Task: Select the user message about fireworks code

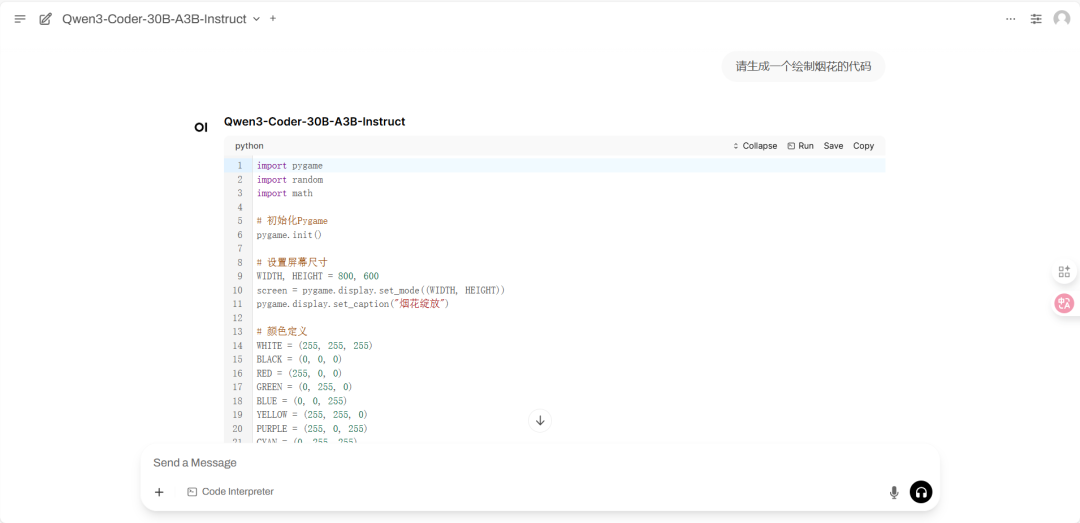Action: coord(803,67)
